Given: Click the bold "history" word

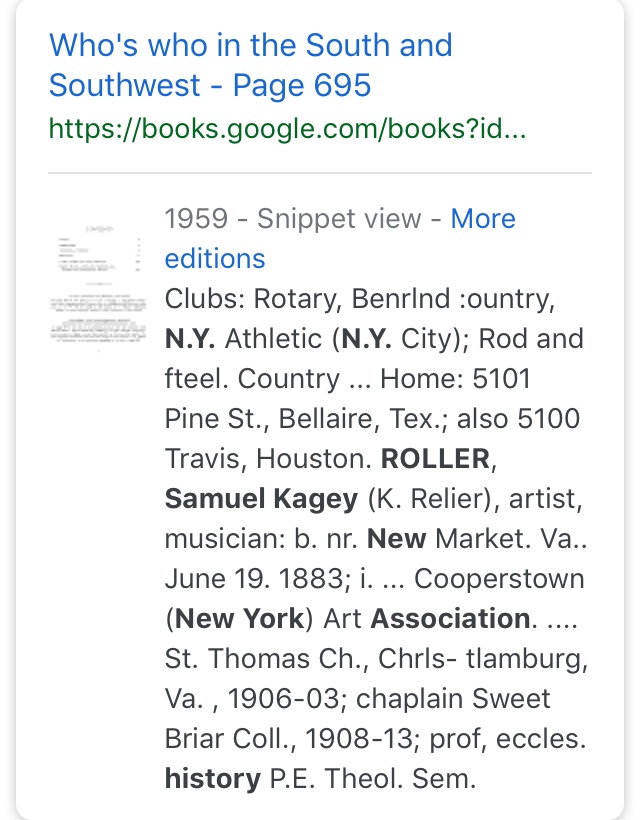Looking at the screenshot, I should click(212, 779).
